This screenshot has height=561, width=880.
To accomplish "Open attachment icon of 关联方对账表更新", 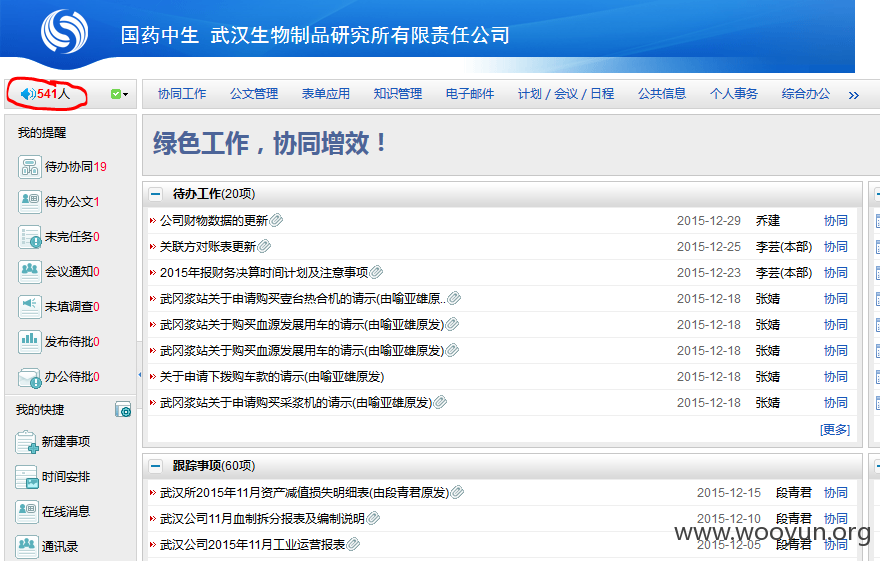I will point(264,246).
